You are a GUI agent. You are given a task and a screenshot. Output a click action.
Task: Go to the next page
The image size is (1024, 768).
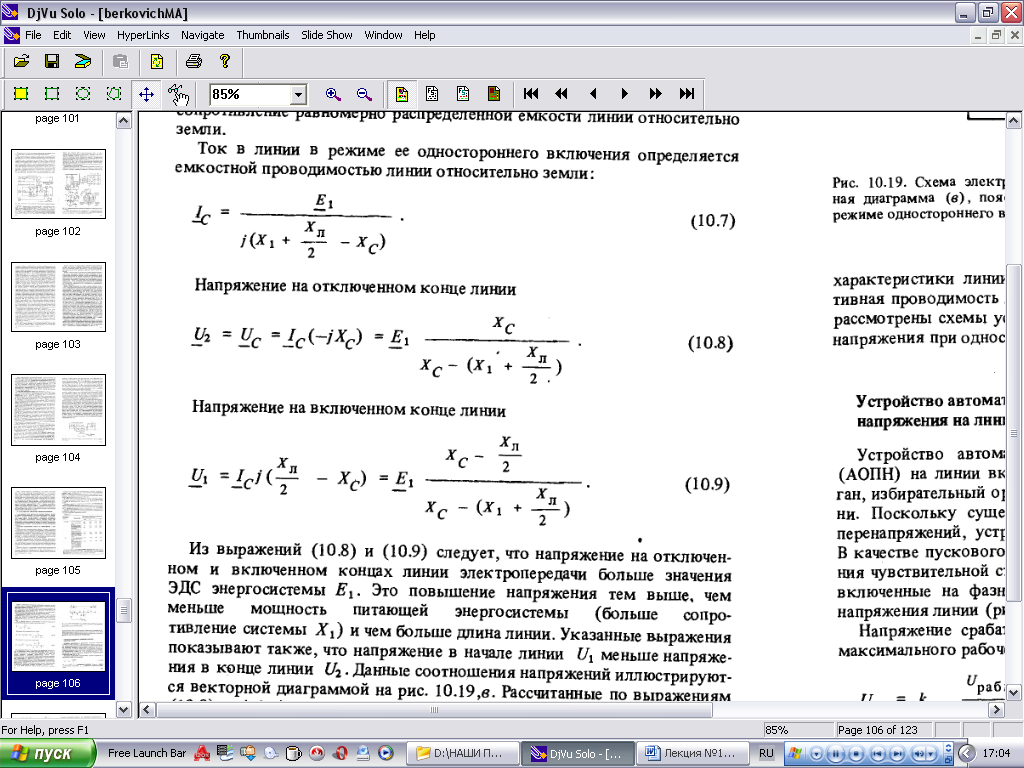click(x=624, y=94)
